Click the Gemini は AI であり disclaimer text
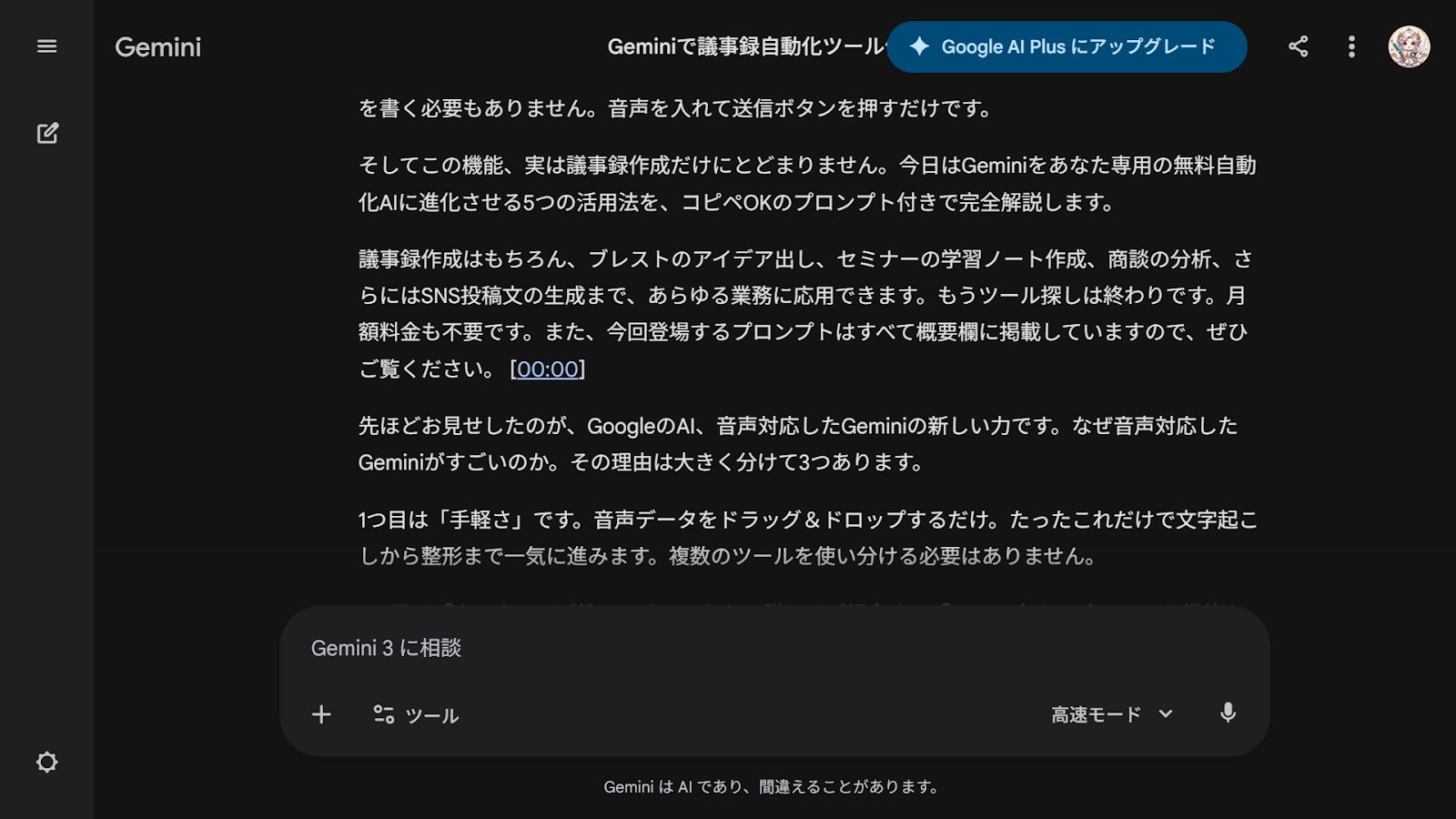 (x=772, y=786)
